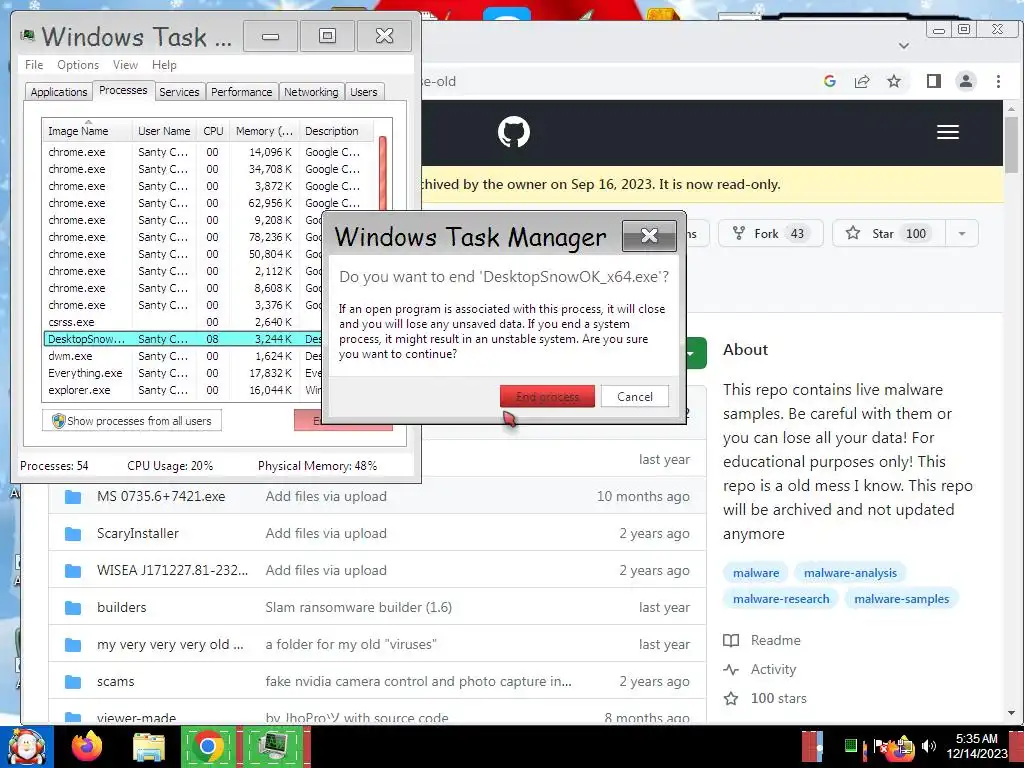
Task: Click the Santa Start button on taskbar
Action: tap(27, 746)
